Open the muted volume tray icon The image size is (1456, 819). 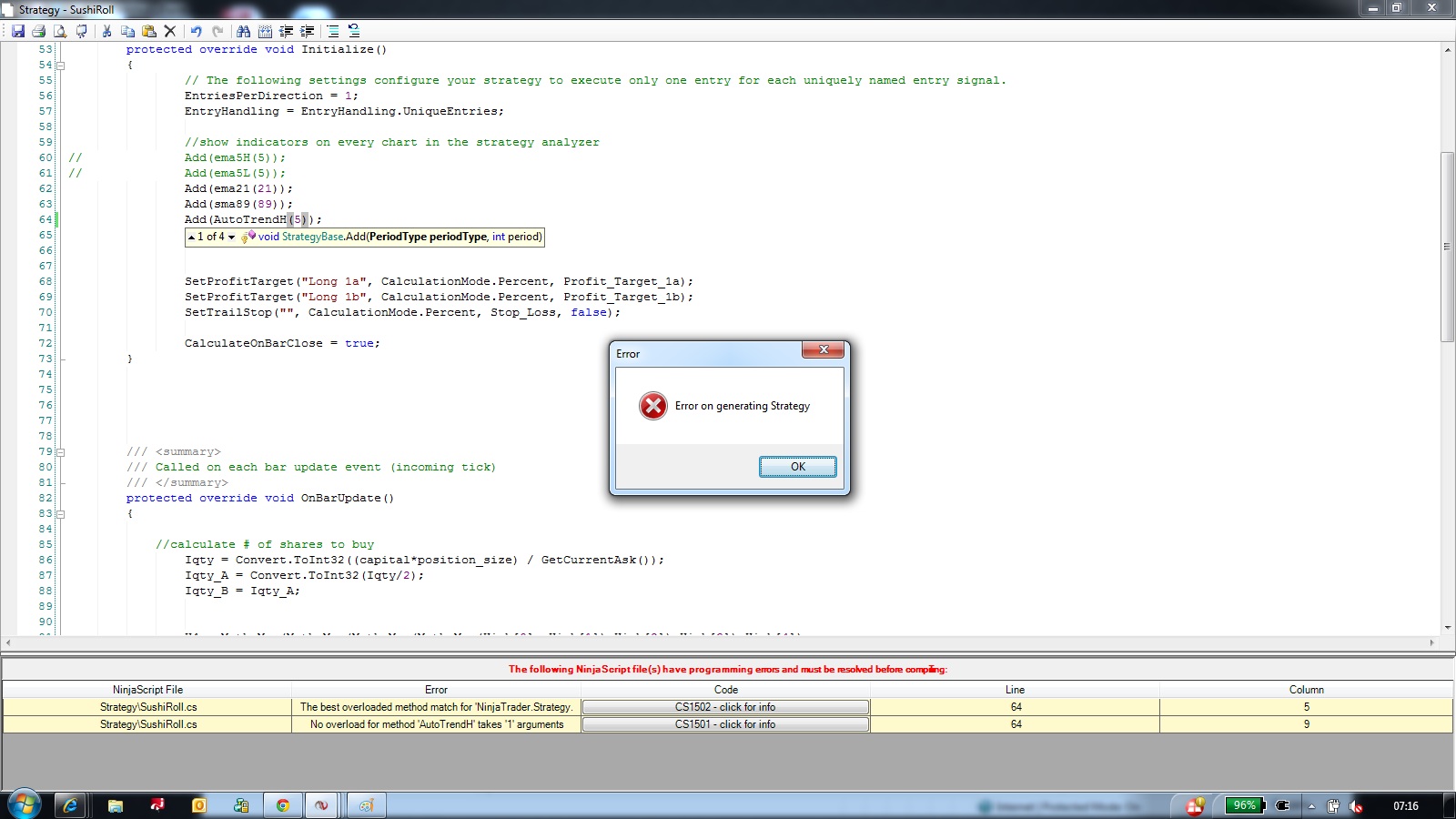point(1356,805)
